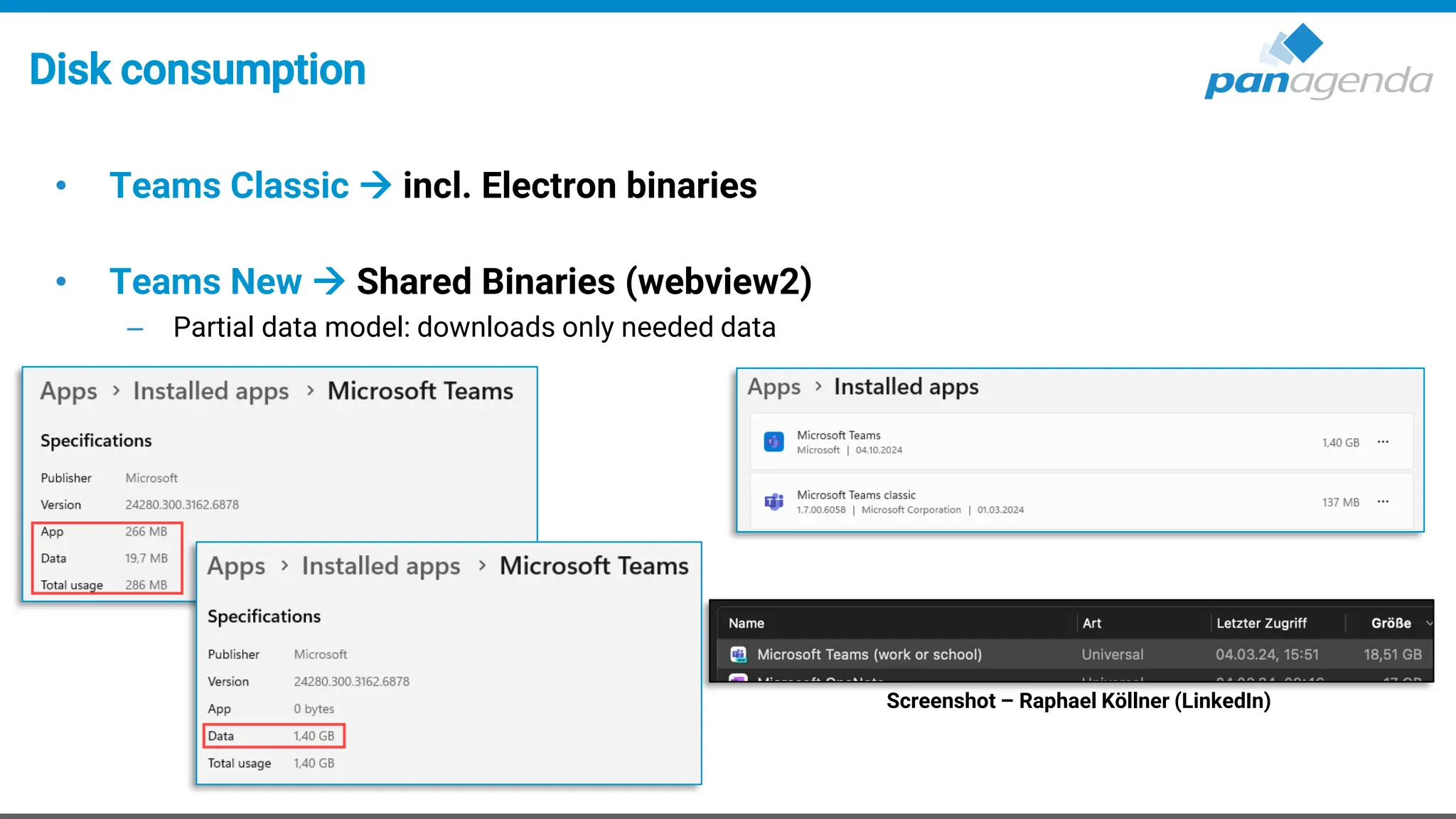
Task: Click the 'Teams Classic' bullet text
Action: [229, 186]
